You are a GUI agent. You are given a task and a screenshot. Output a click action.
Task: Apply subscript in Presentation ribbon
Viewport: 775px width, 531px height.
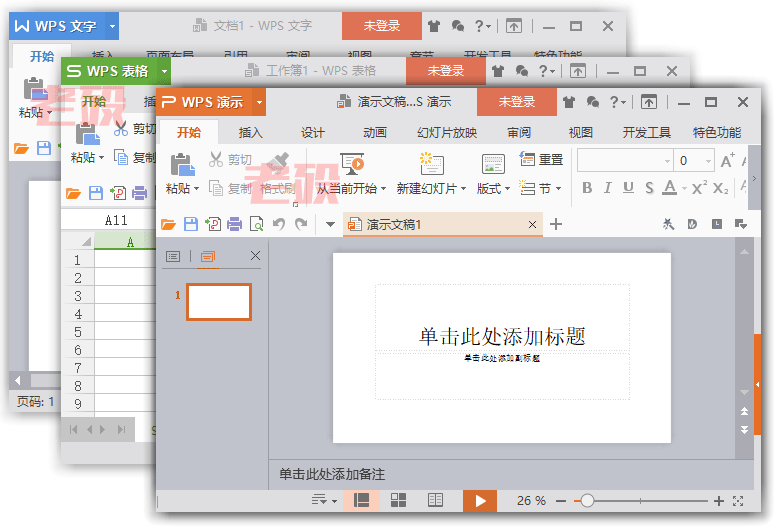721,188
